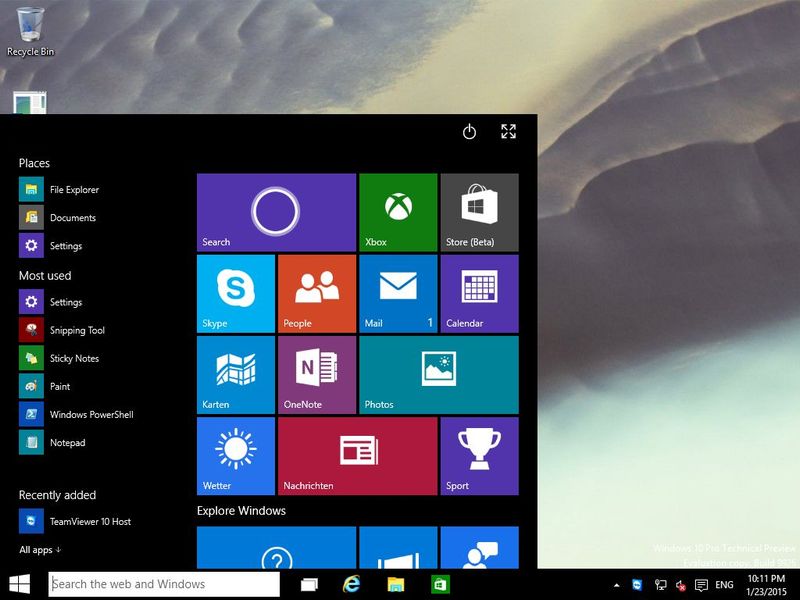The height and width of the screenshot is (600, 800).
Task: Launch the Skype tile
Action: tap(236, 293)
